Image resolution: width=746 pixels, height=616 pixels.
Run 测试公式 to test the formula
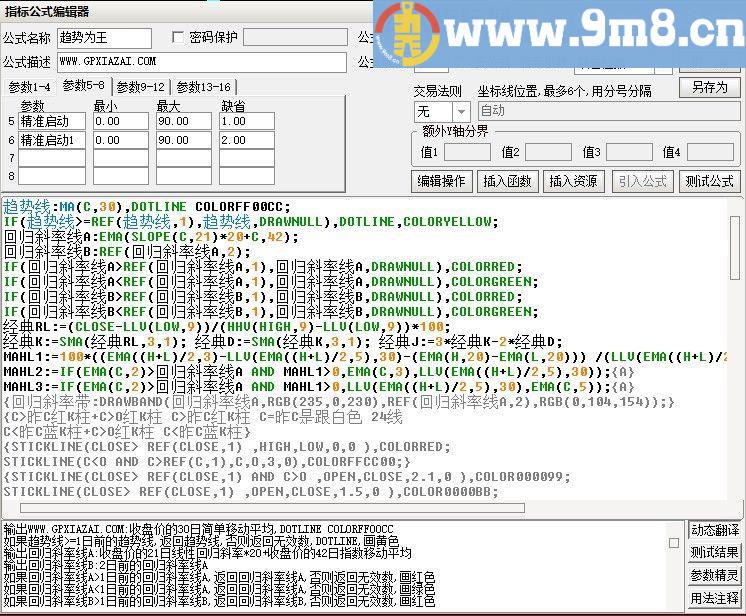tap(709, 181)
